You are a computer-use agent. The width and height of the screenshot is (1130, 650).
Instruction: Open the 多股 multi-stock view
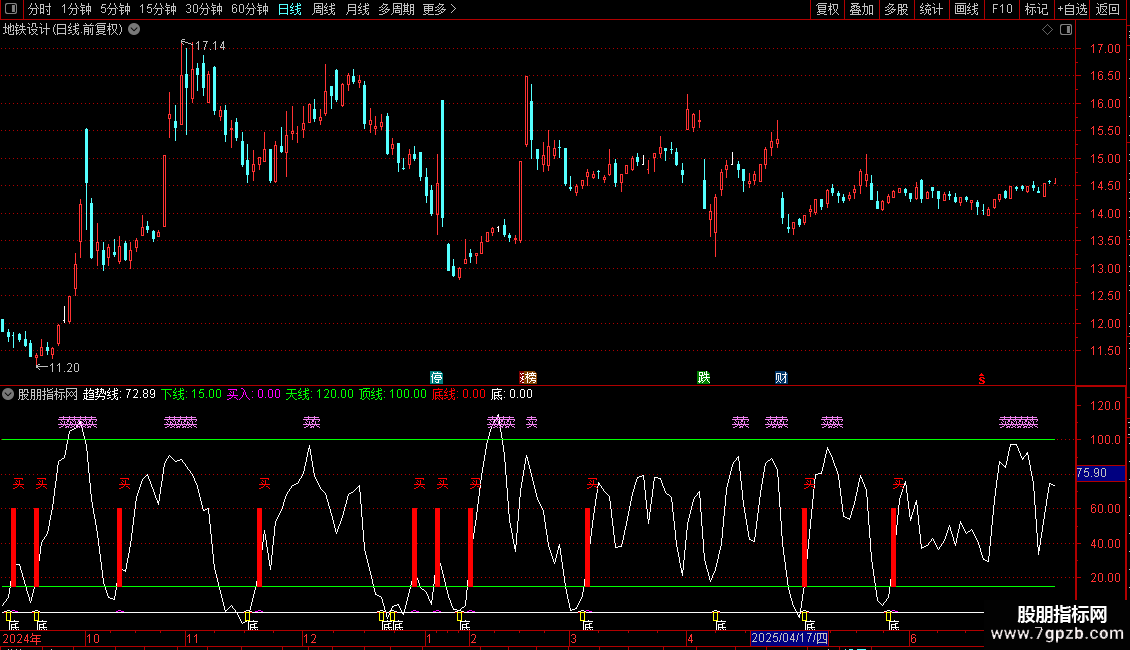(x=896, y=9)
